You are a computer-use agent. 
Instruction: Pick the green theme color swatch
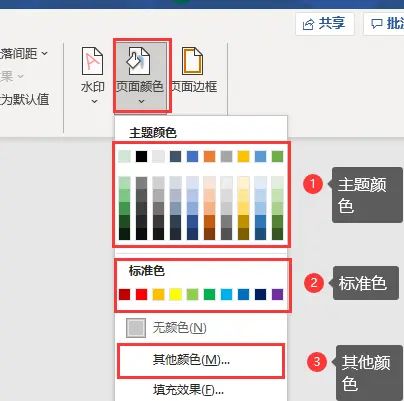coord(277,156)
